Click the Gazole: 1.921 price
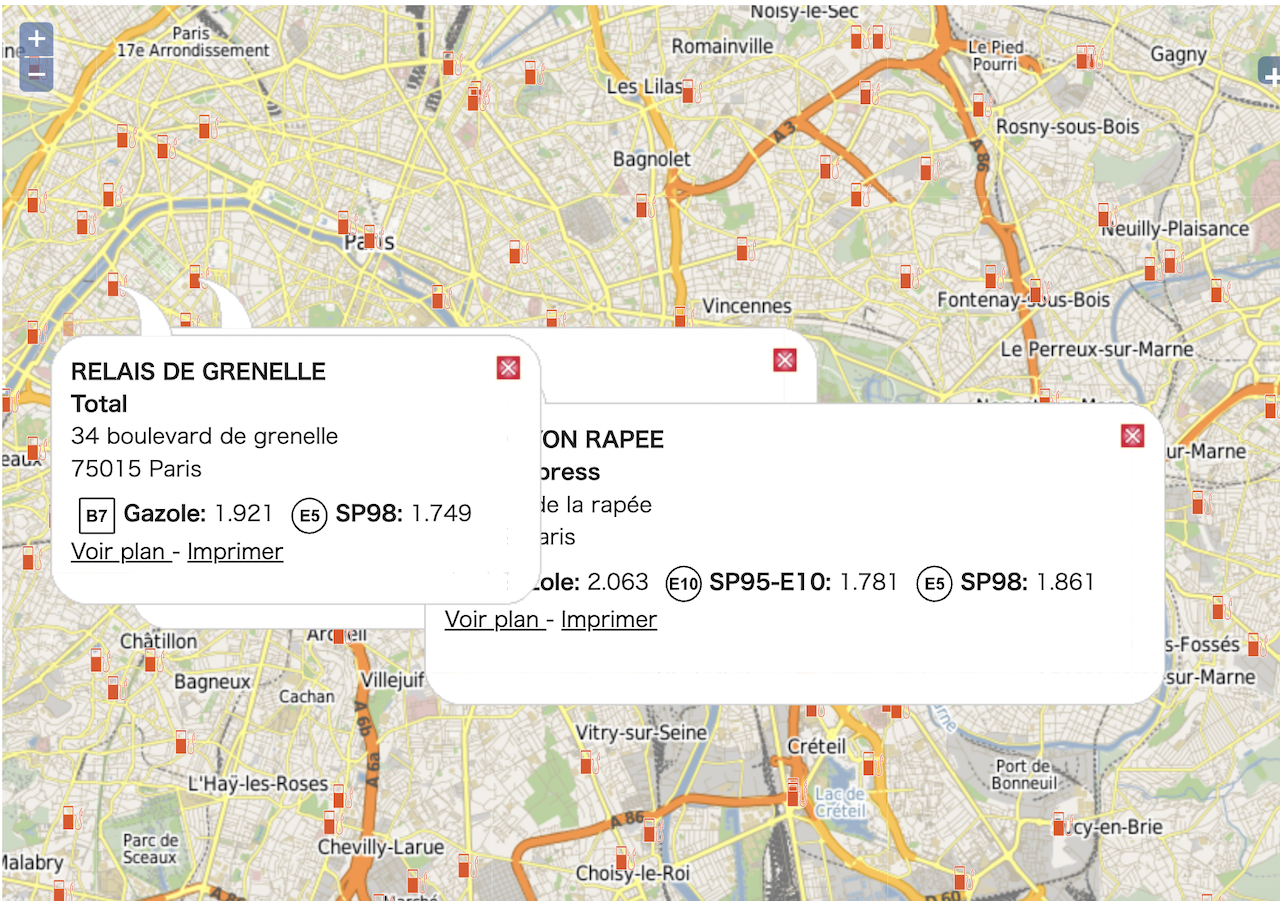Screen dimensions: 1280x901 pyautogui.click(x=198, y=514)
